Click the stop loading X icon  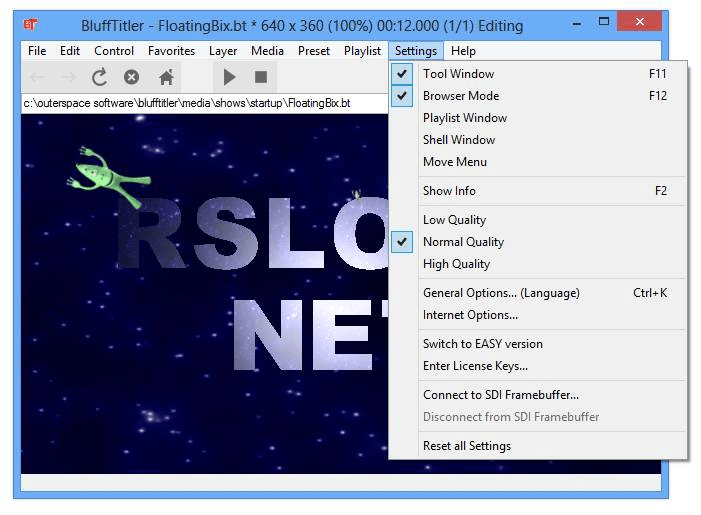[131, 77]
